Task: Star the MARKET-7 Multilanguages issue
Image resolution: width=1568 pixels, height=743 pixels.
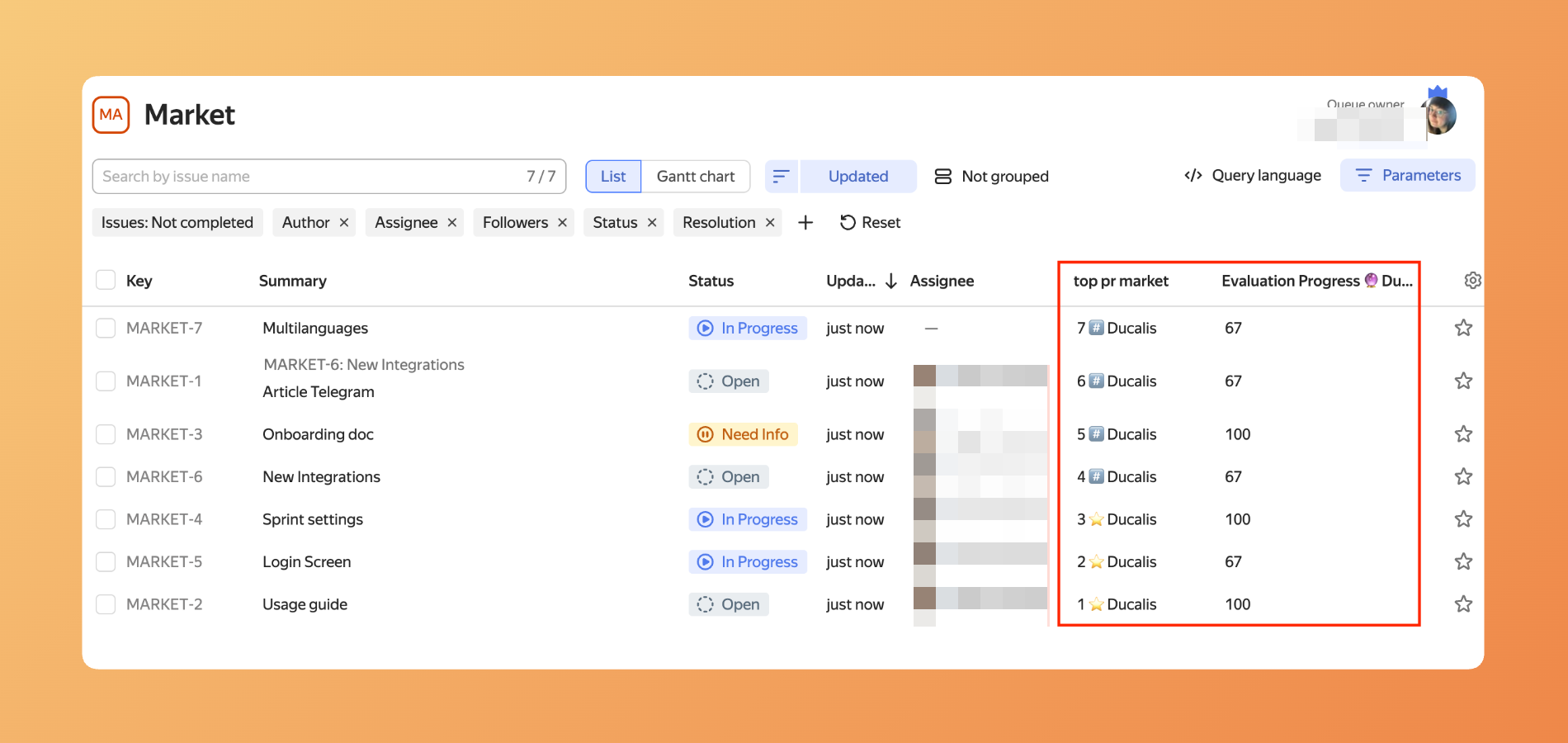Action: tap(1463, 328)
